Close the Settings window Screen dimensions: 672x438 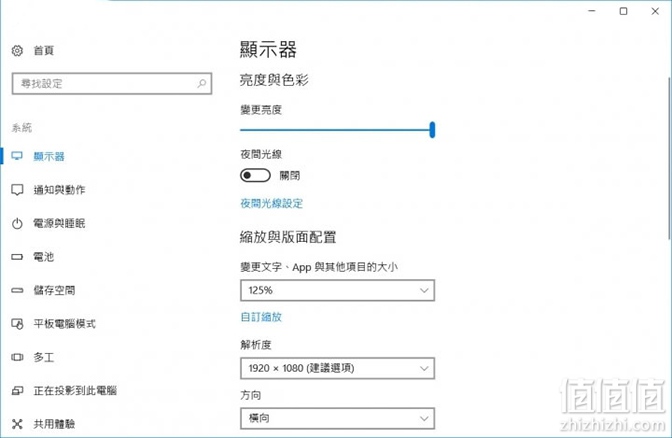(655, 11)
